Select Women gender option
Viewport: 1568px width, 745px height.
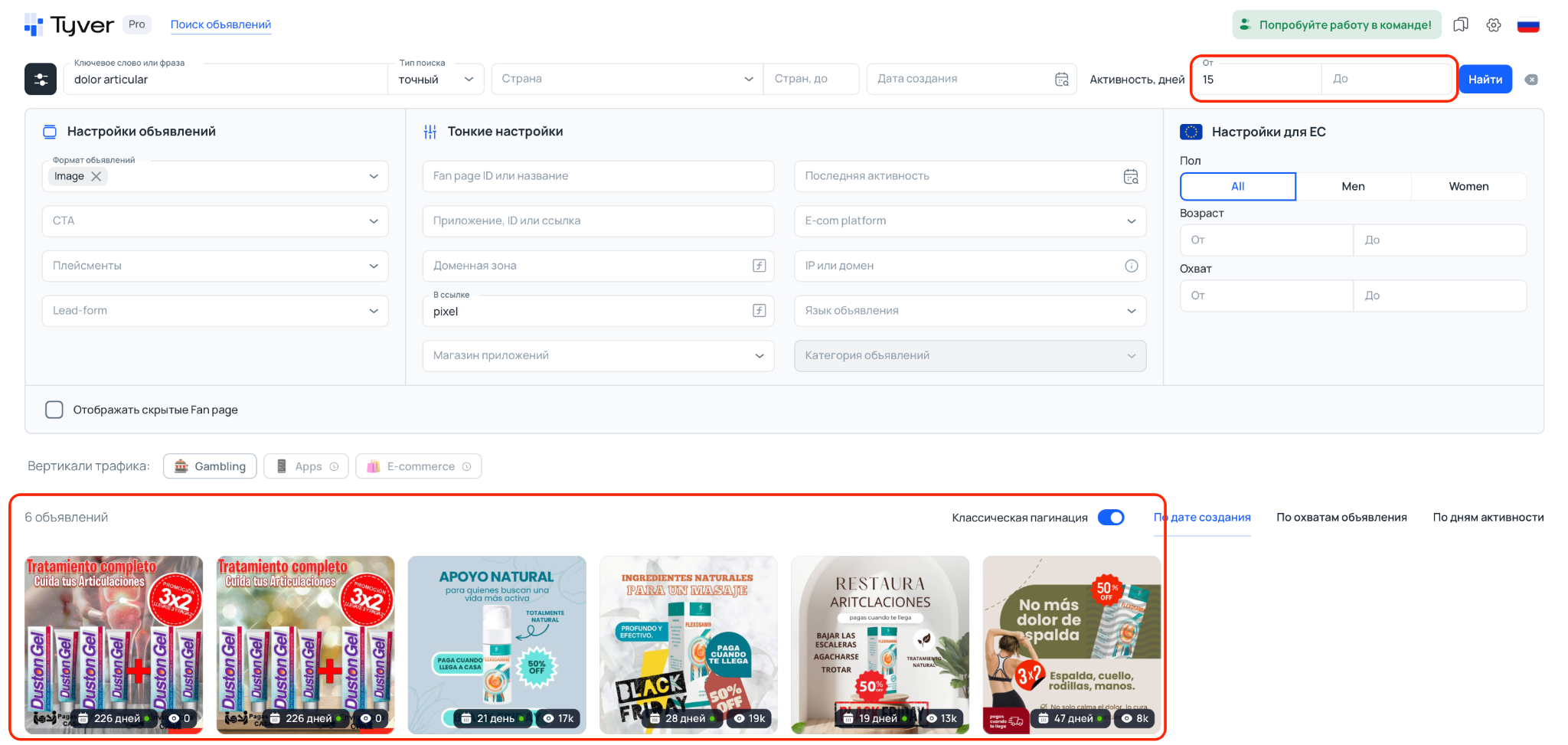pos(1468,186)
